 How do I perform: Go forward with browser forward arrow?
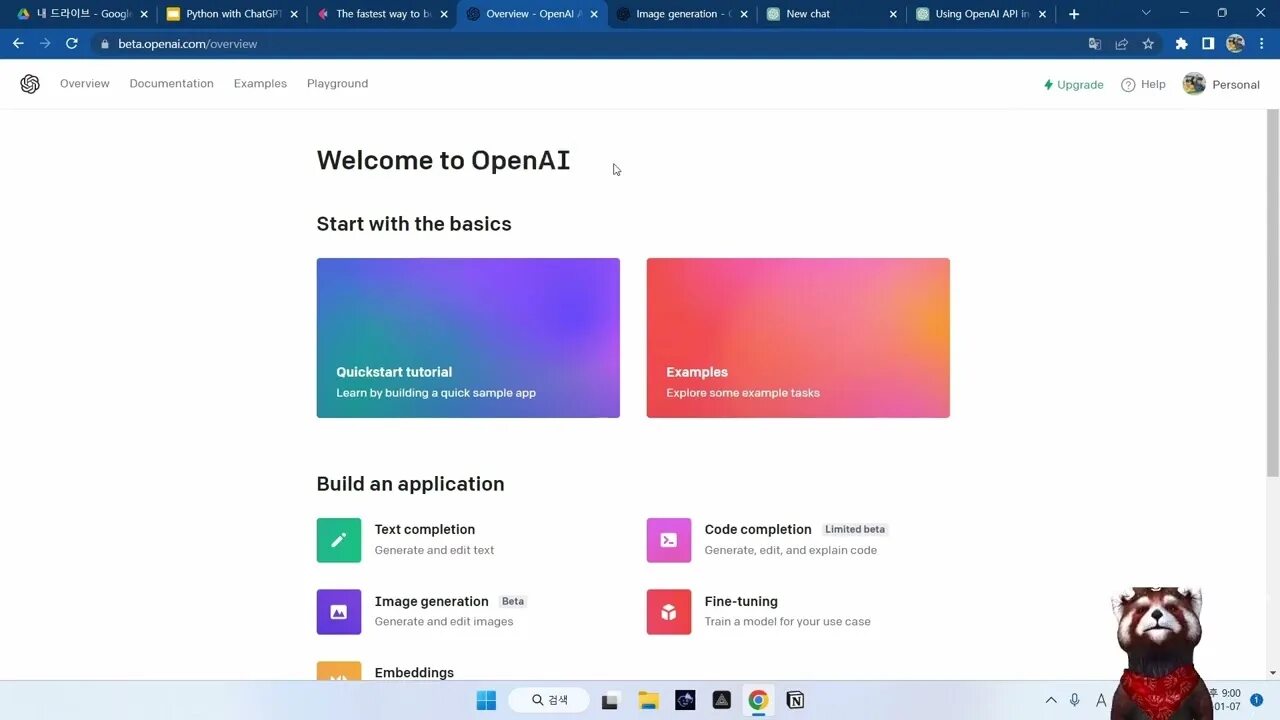[45, 44]
